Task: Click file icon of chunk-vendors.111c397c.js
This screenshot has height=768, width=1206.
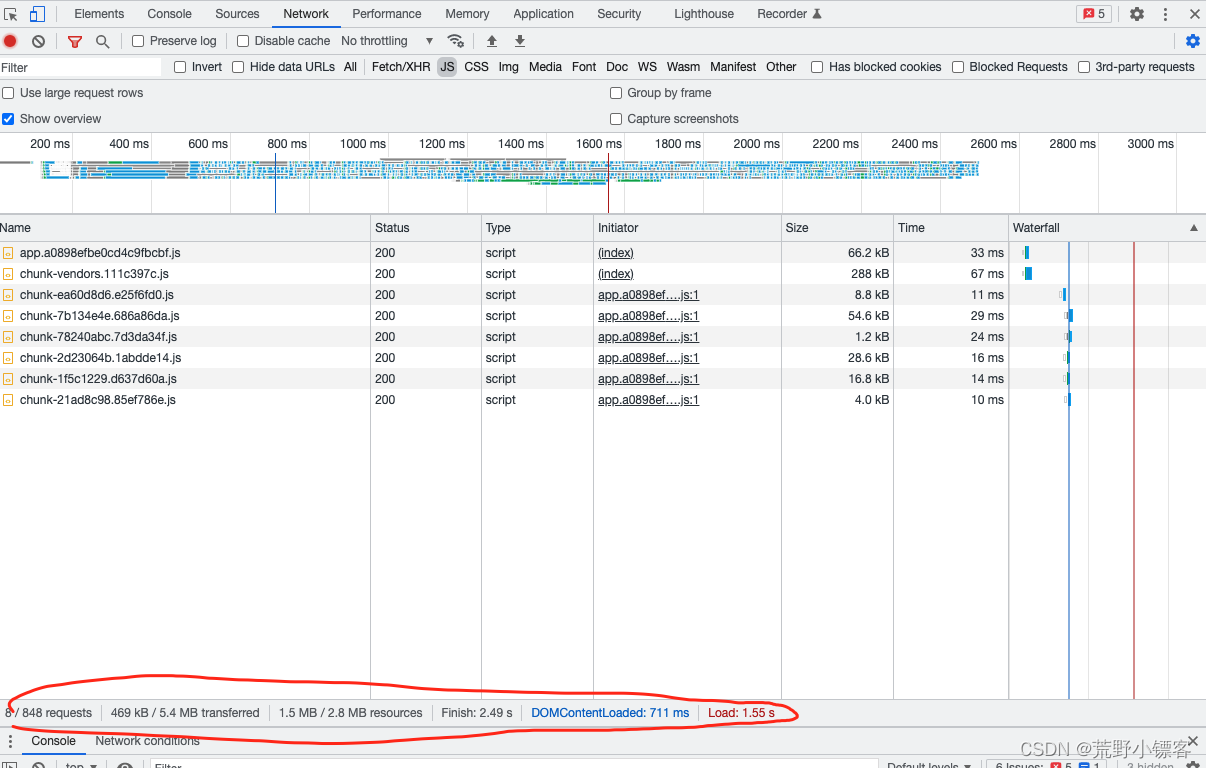Action: coord(8,274)
